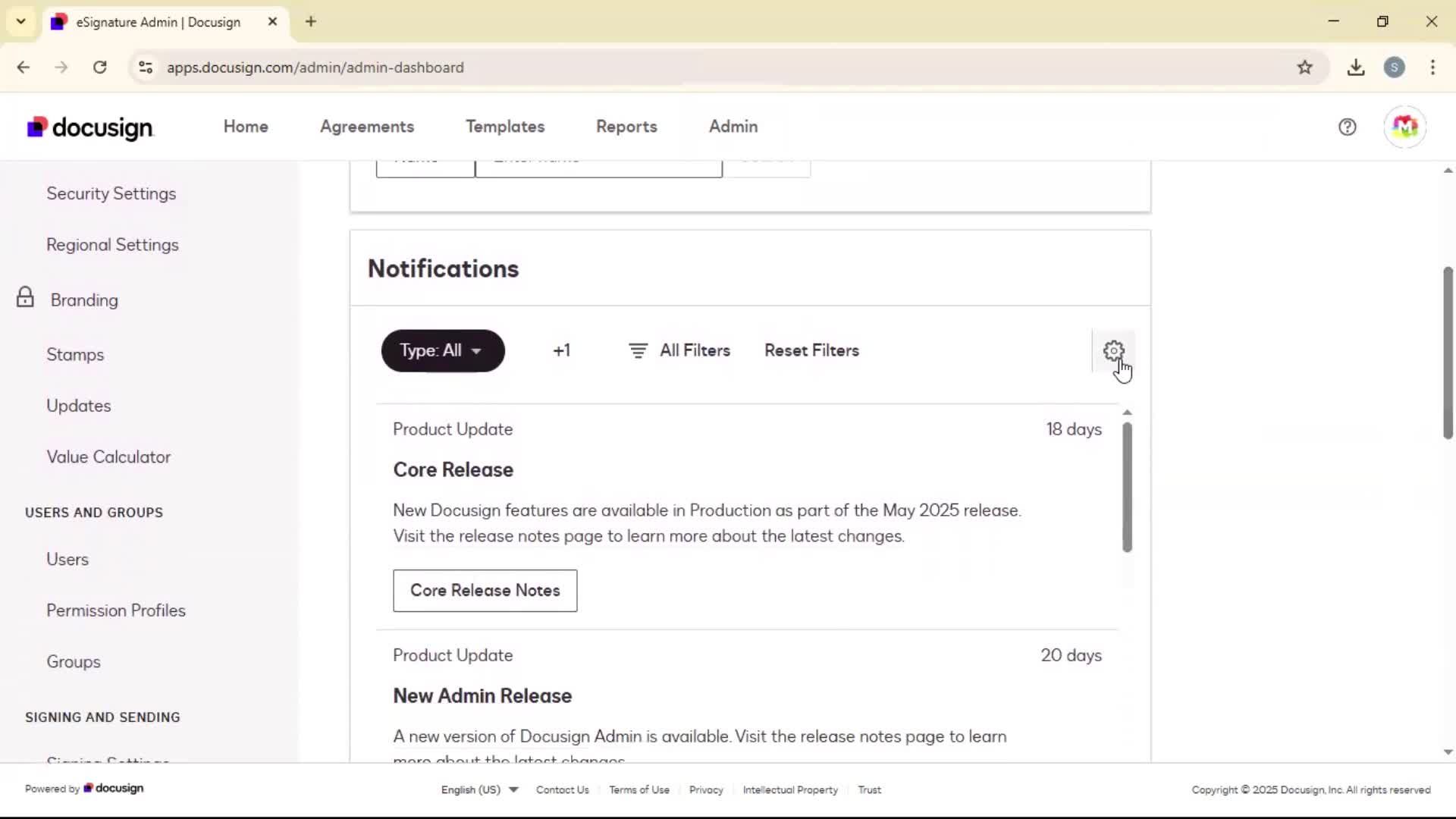Click the Notifications heading
1456x819 pixels.
click(x=443, y=268)
